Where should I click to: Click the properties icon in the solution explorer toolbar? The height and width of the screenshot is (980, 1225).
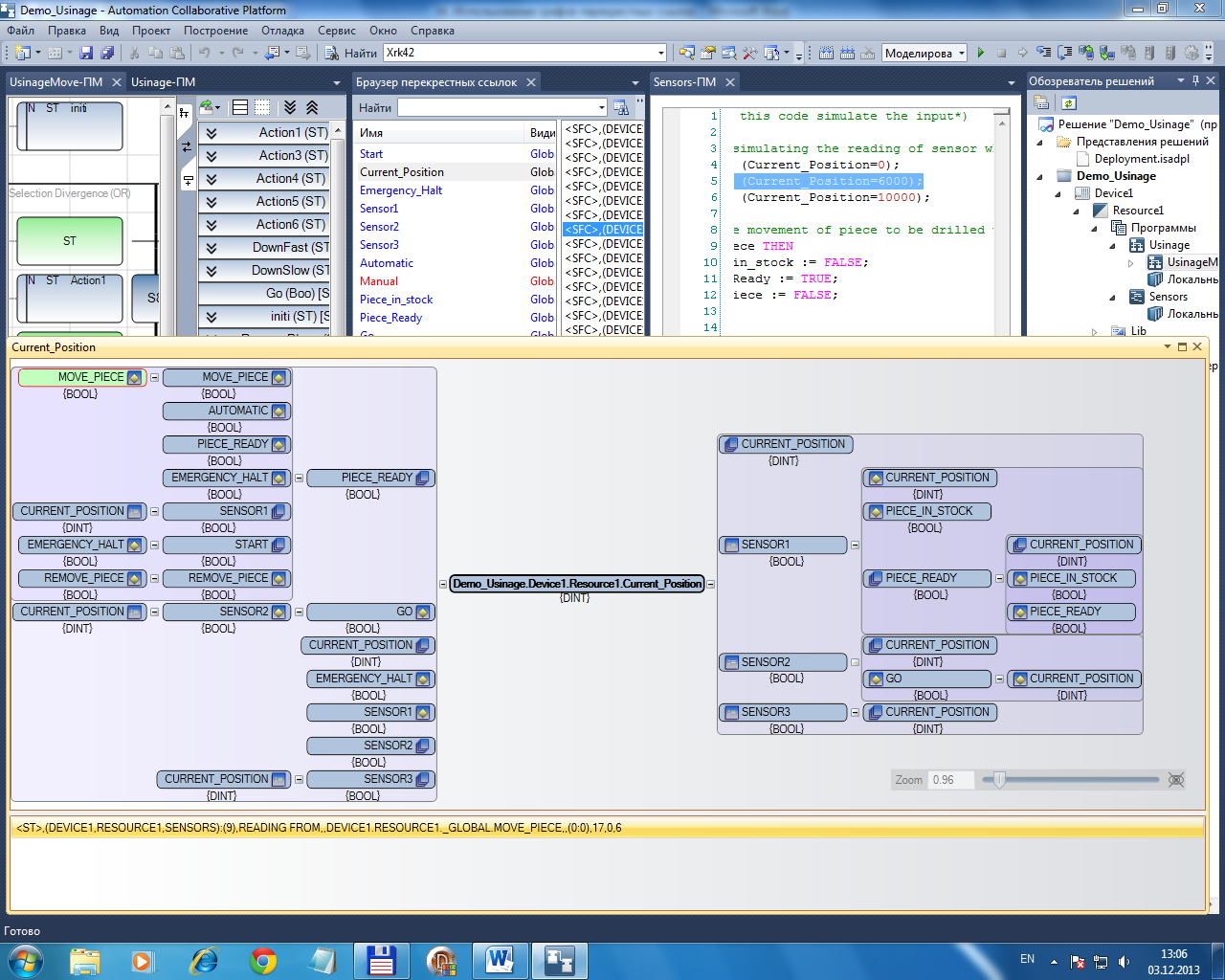[x=1042, y=103]
